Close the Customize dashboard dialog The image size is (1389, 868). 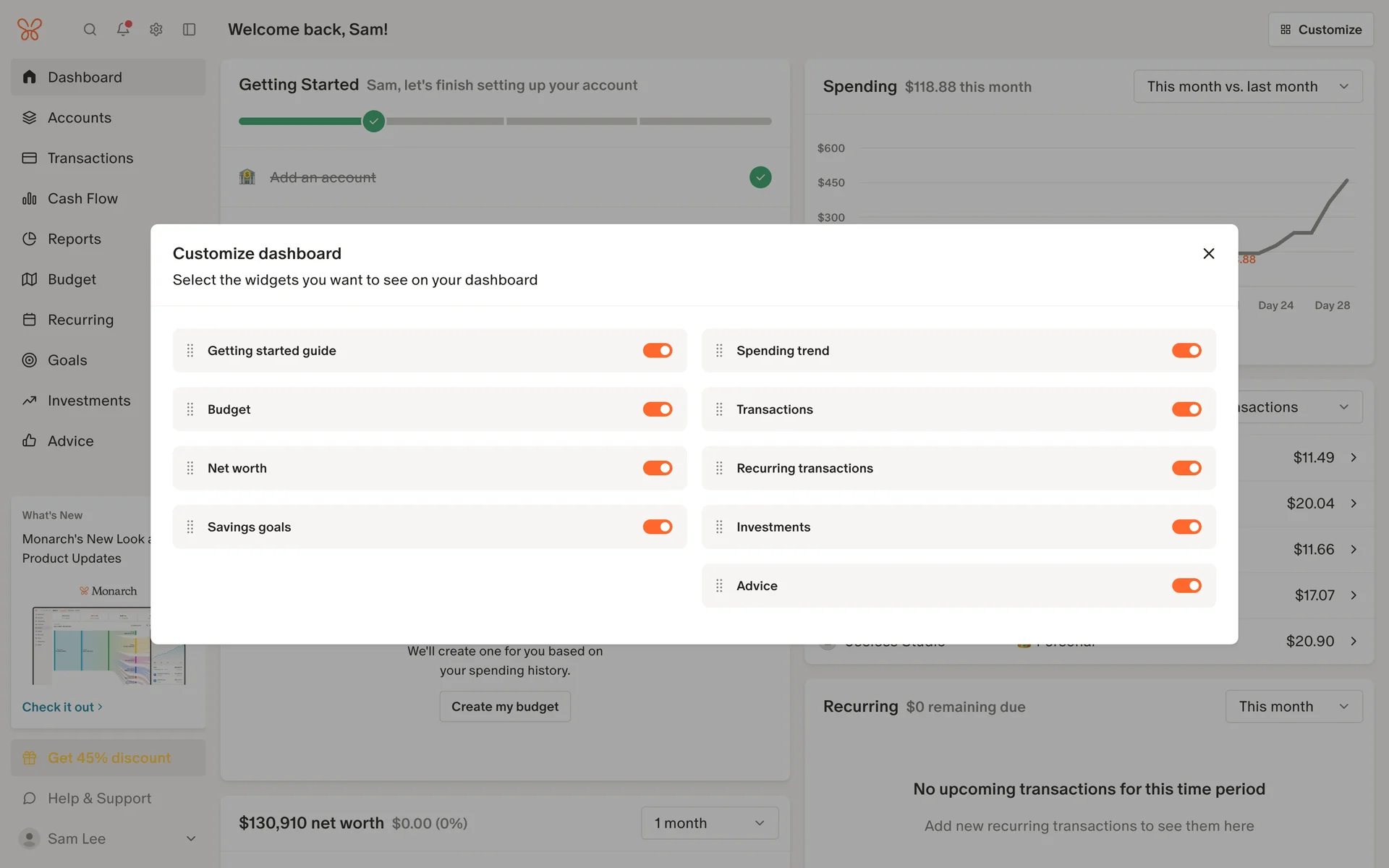tap(1208, 254)
